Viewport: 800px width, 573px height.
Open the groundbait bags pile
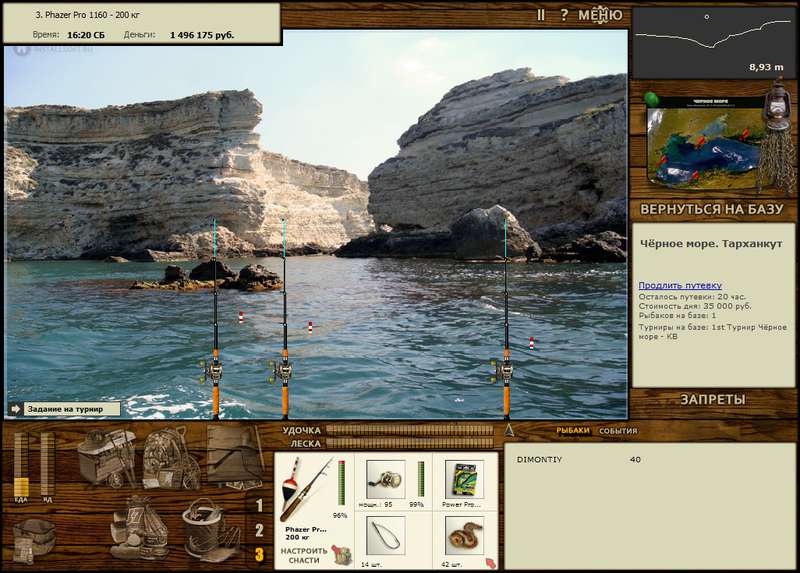pyautogui.click(x=139, y=528)
